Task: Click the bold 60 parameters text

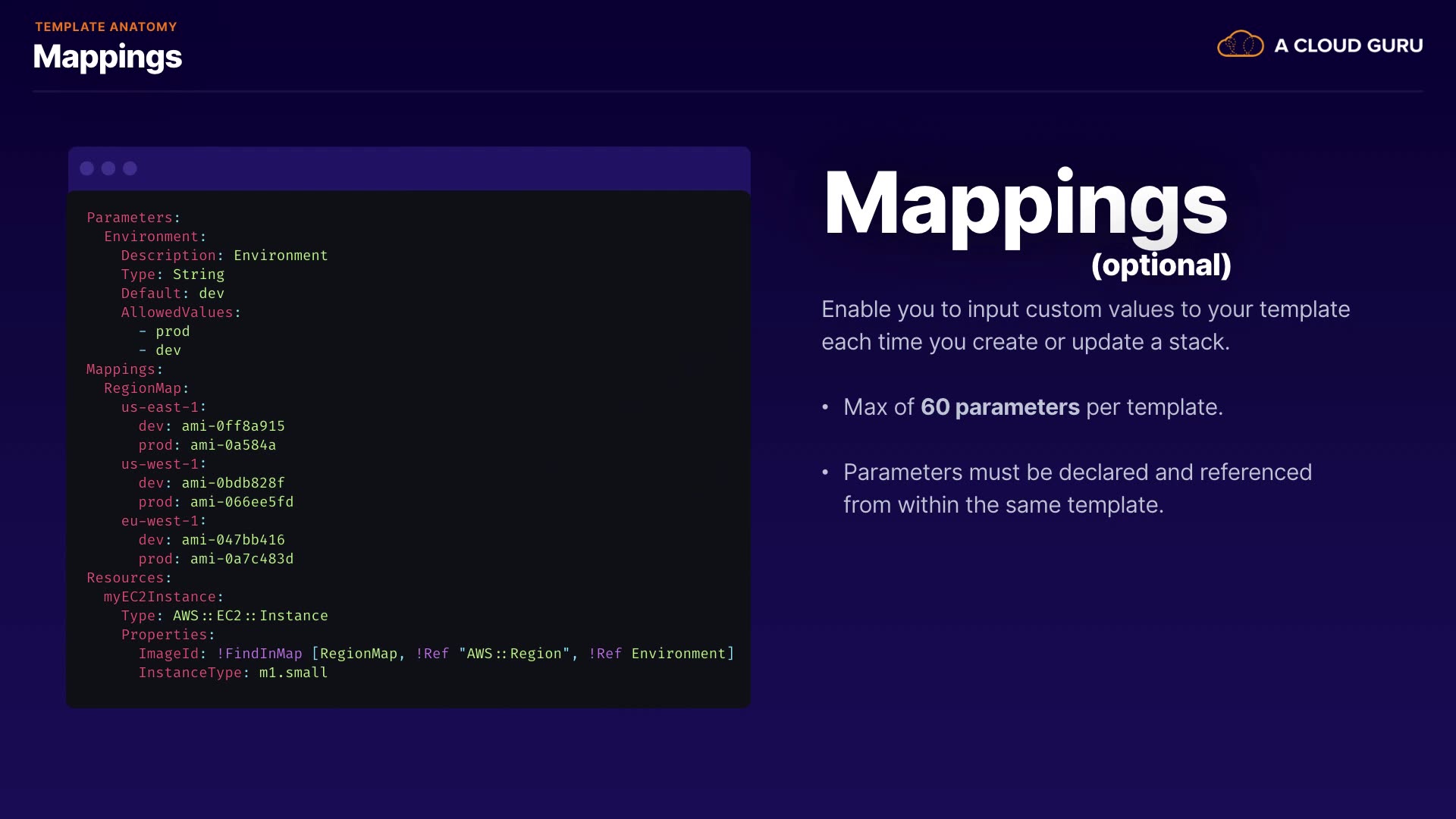Action: click(x=999, y=407)
